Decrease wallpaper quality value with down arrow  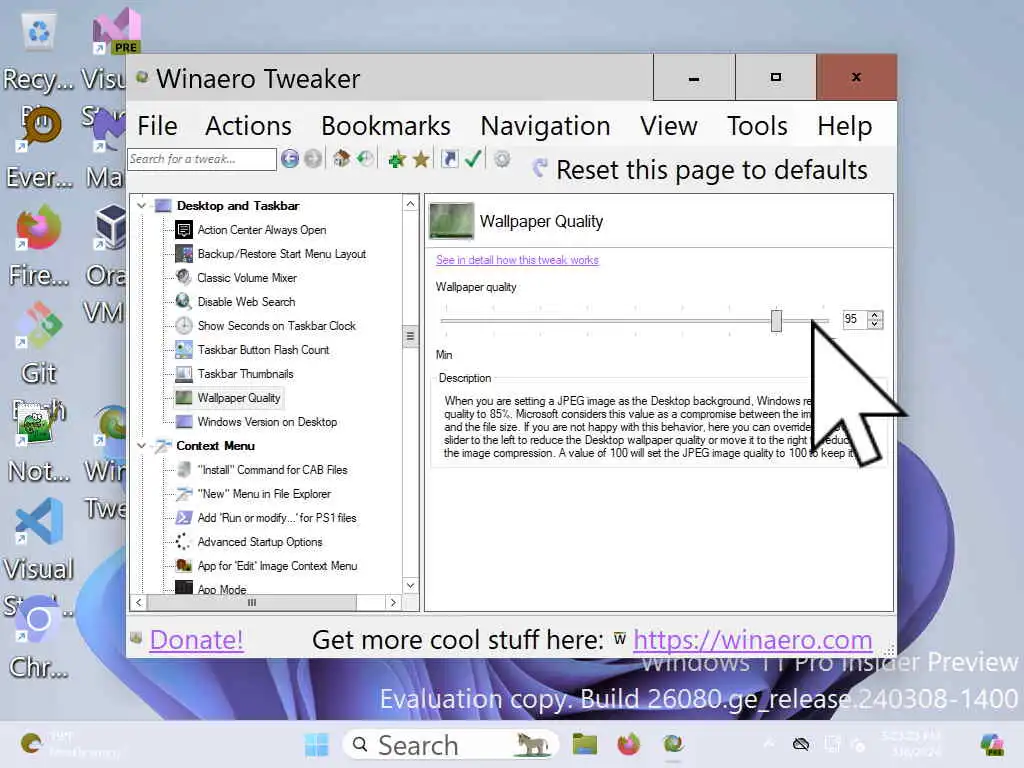[x=875, y=324]
